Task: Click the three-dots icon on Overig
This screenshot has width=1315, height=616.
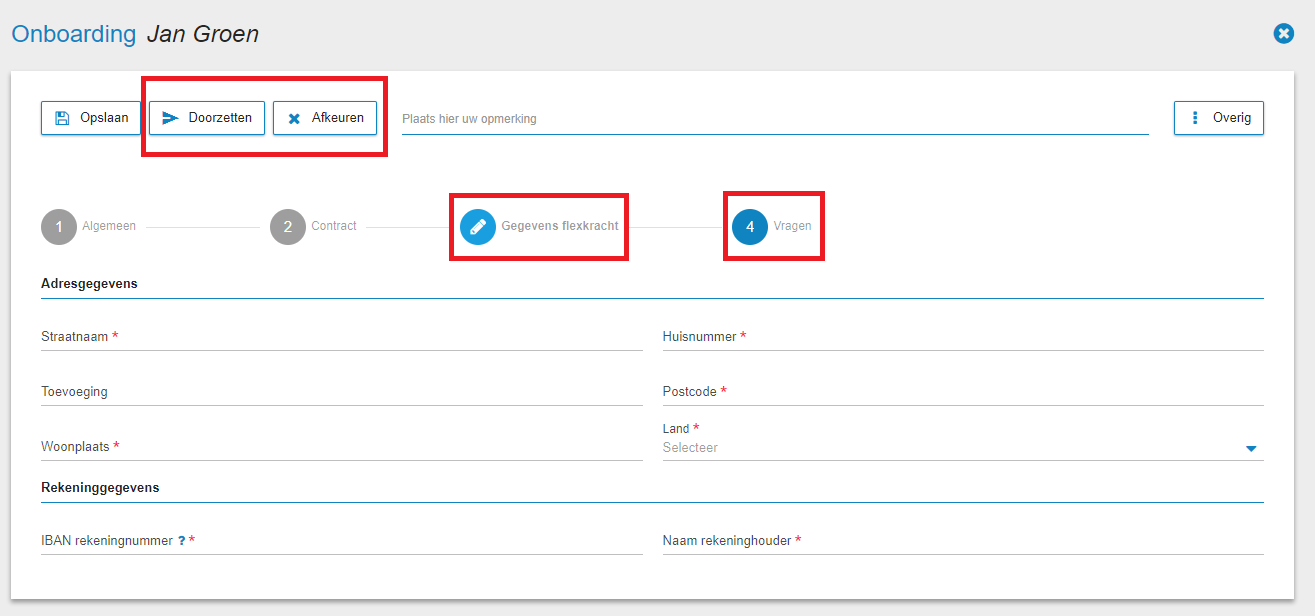Action: point(1194,118)
